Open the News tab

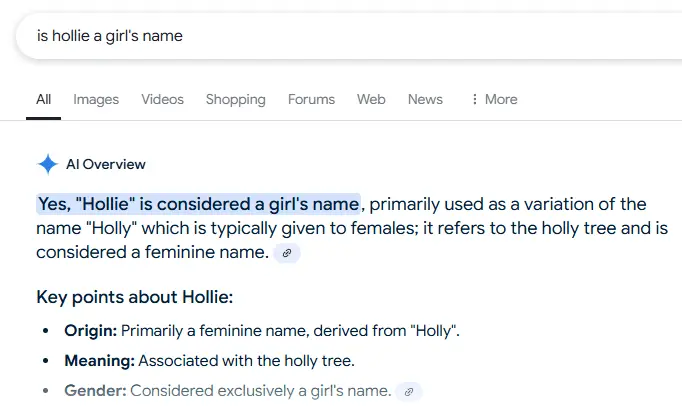[425, 99]
